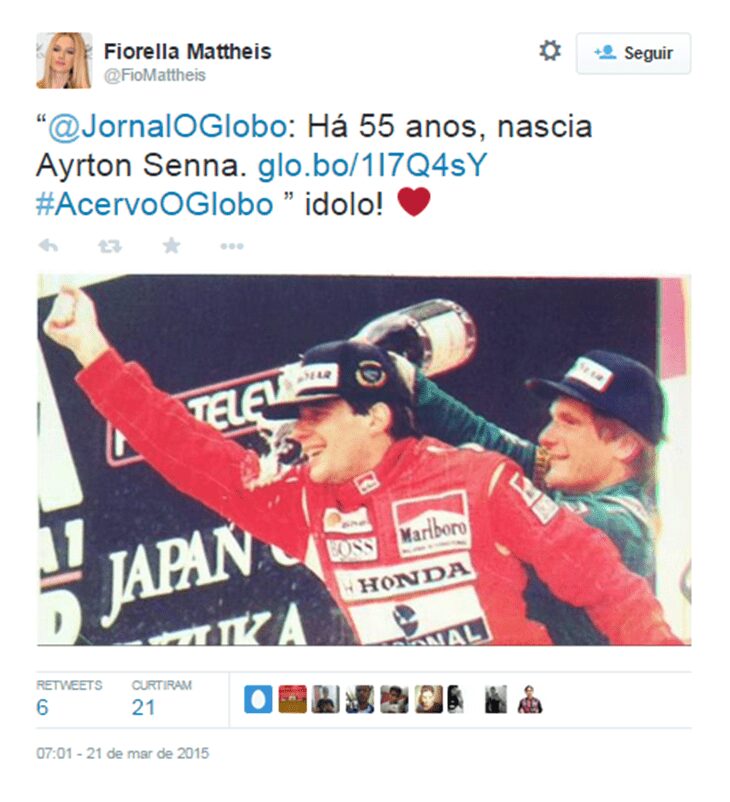Open the last liker avatar in red shirt

coord(530,699)
